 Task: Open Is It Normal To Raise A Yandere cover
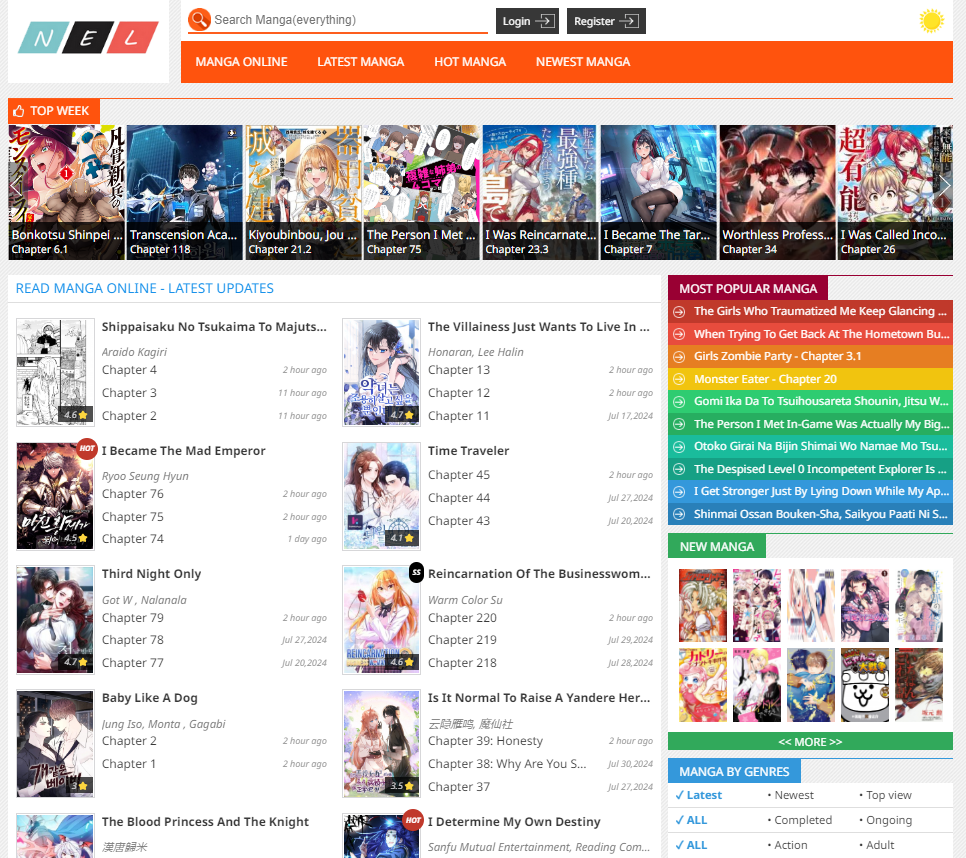381,743
